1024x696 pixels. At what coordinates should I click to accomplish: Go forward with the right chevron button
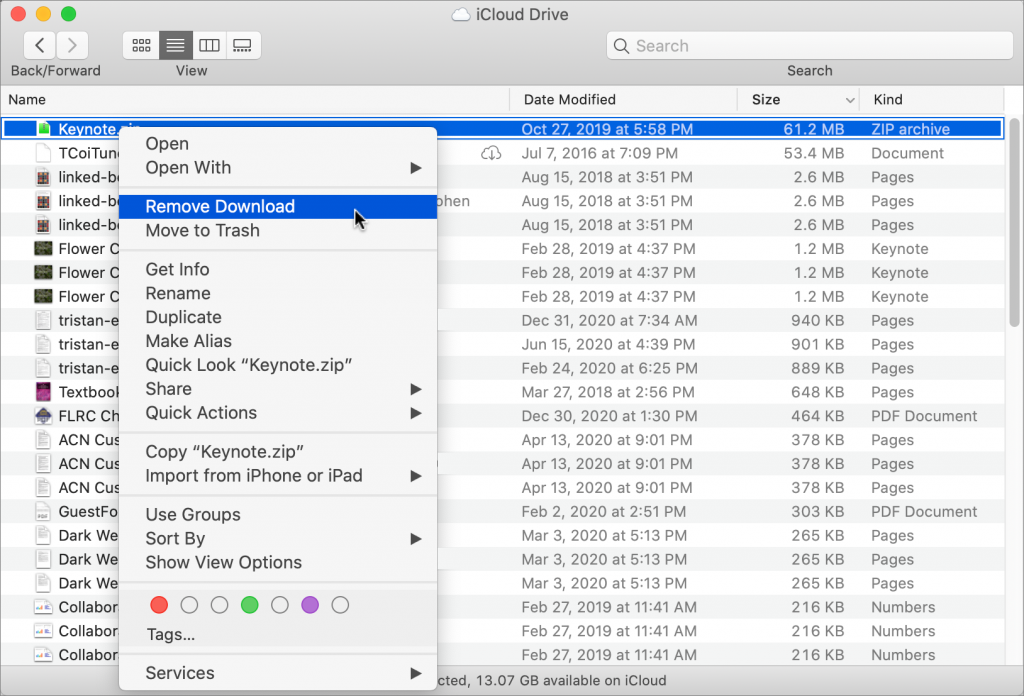(72, 45)
